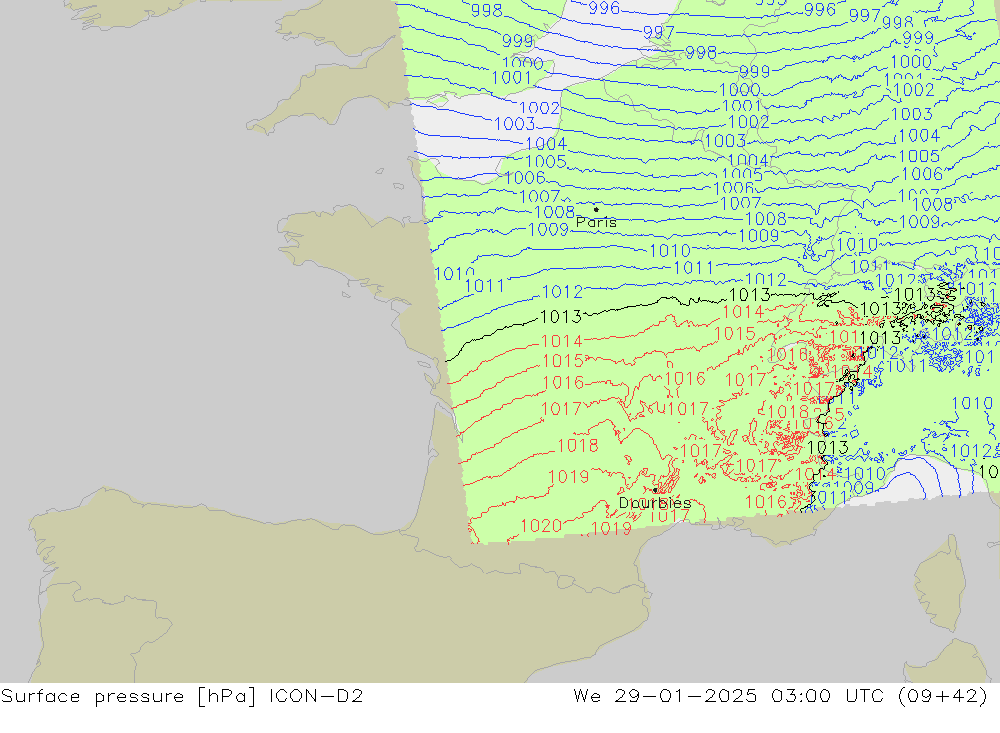Image resolution: width=1000 pixels, height=733 pixels.
Task: Click the island of Corsica on the map
Action: tap(939, 584)
